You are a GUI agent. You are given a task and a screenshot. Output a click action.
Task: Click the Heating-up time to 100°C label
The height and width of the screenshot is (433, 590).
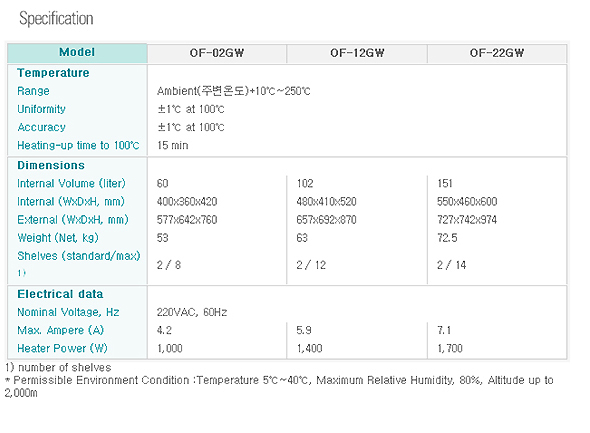coord(78,145)
